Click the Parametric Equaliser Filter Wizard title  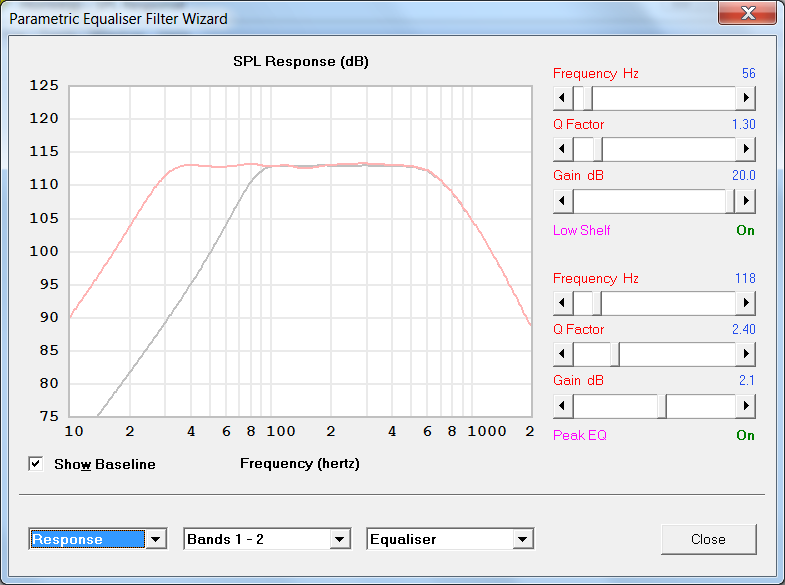pyautogui.click(x=118, y=19)
